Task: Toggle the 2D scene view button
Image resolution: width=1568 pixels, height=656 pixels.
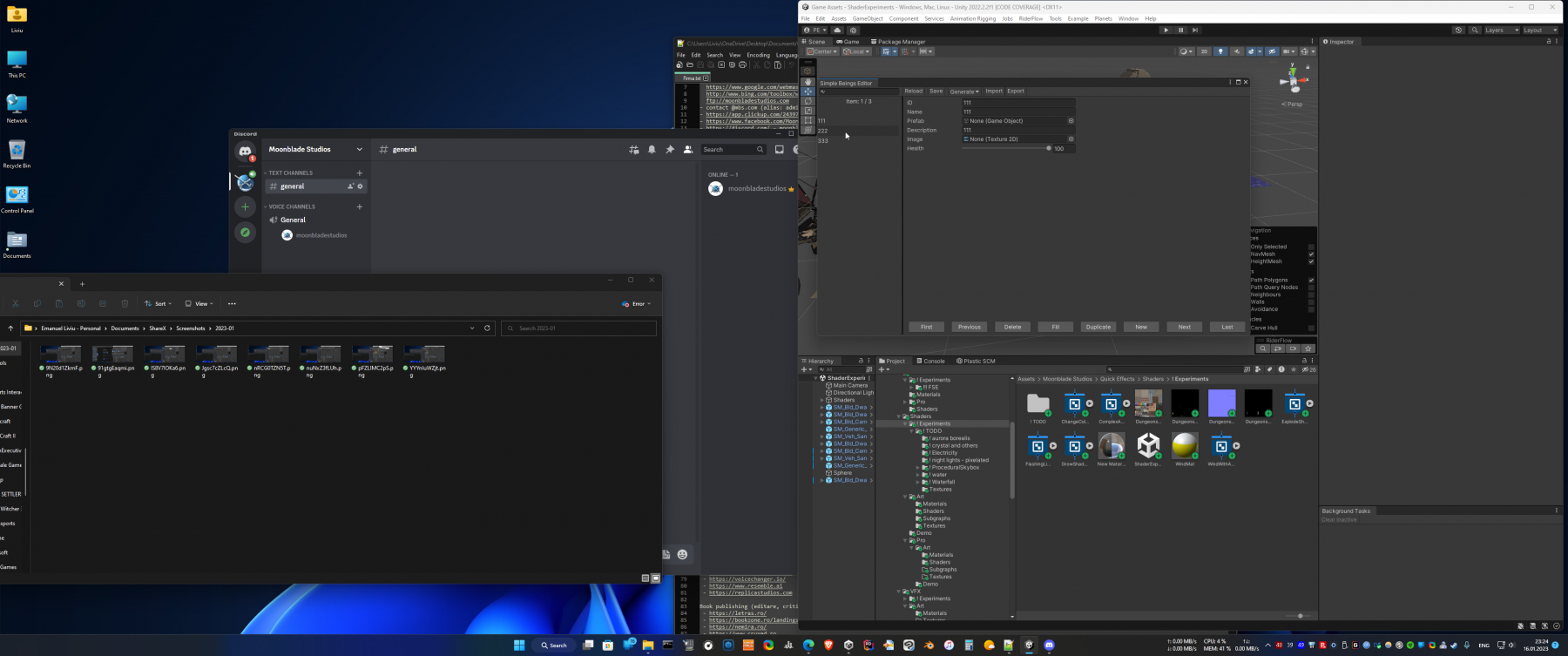Action: click(x=1204, y=51)
